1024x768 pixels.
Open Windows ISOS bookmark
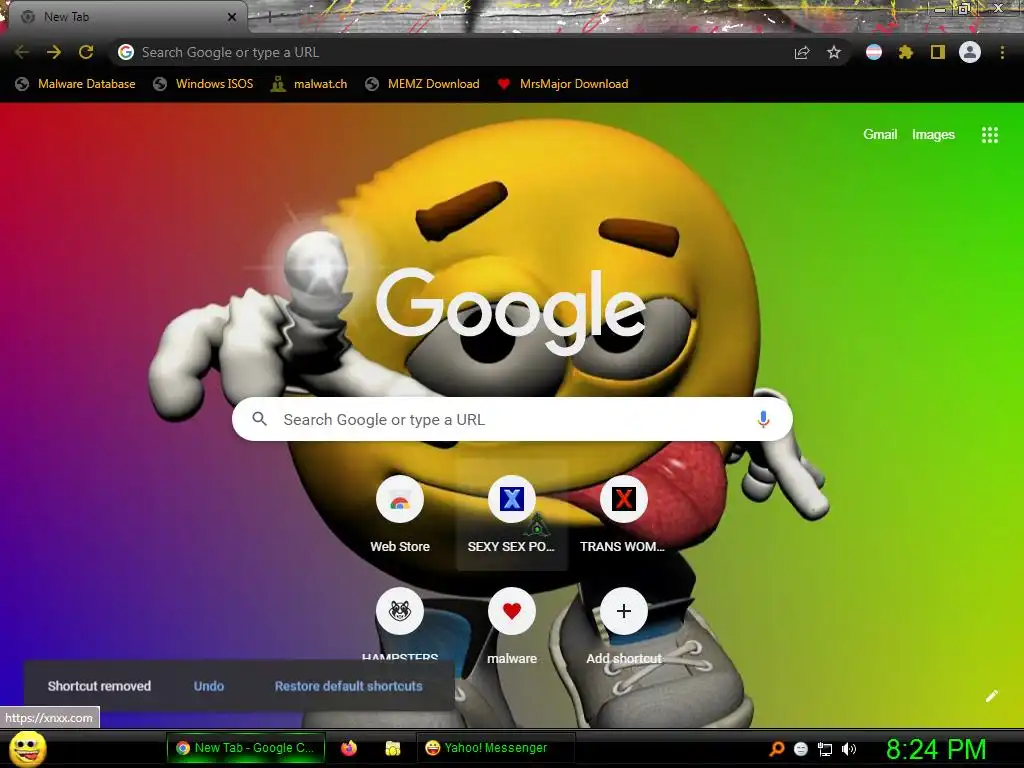pos(203,84)
